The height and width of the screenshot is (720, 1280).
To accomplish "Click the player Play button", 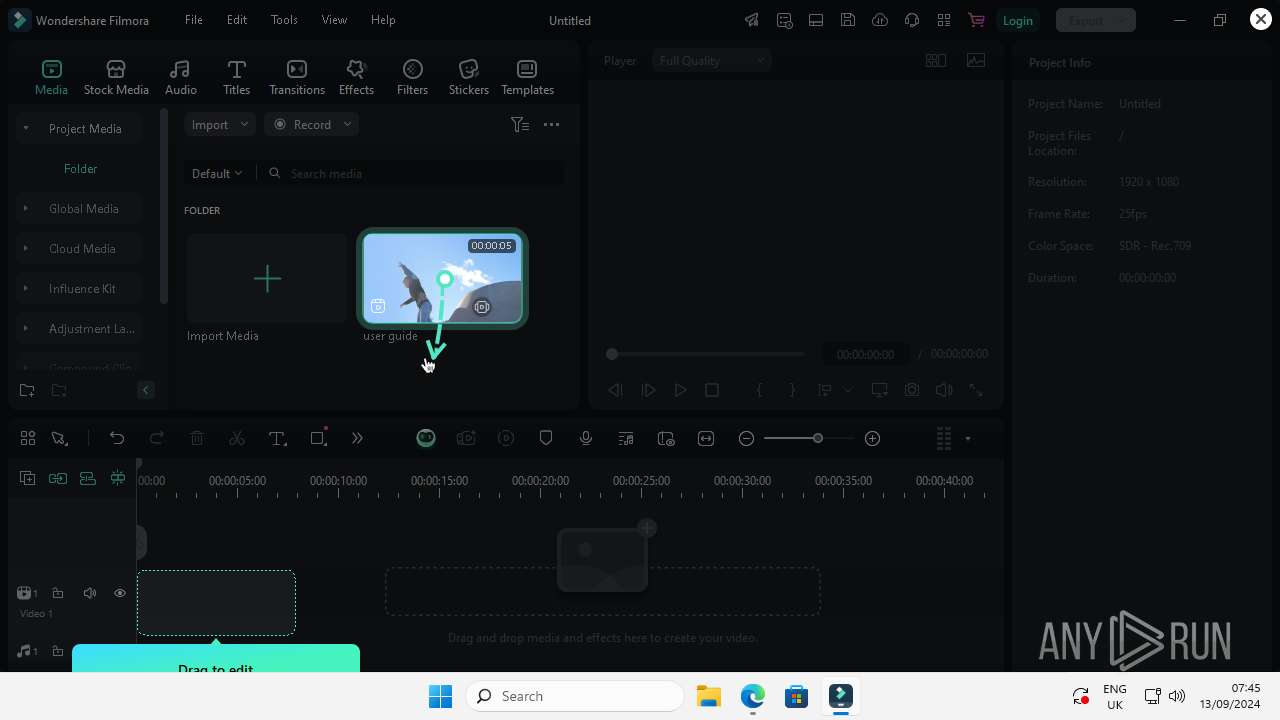I will click(x=680, y=390).
